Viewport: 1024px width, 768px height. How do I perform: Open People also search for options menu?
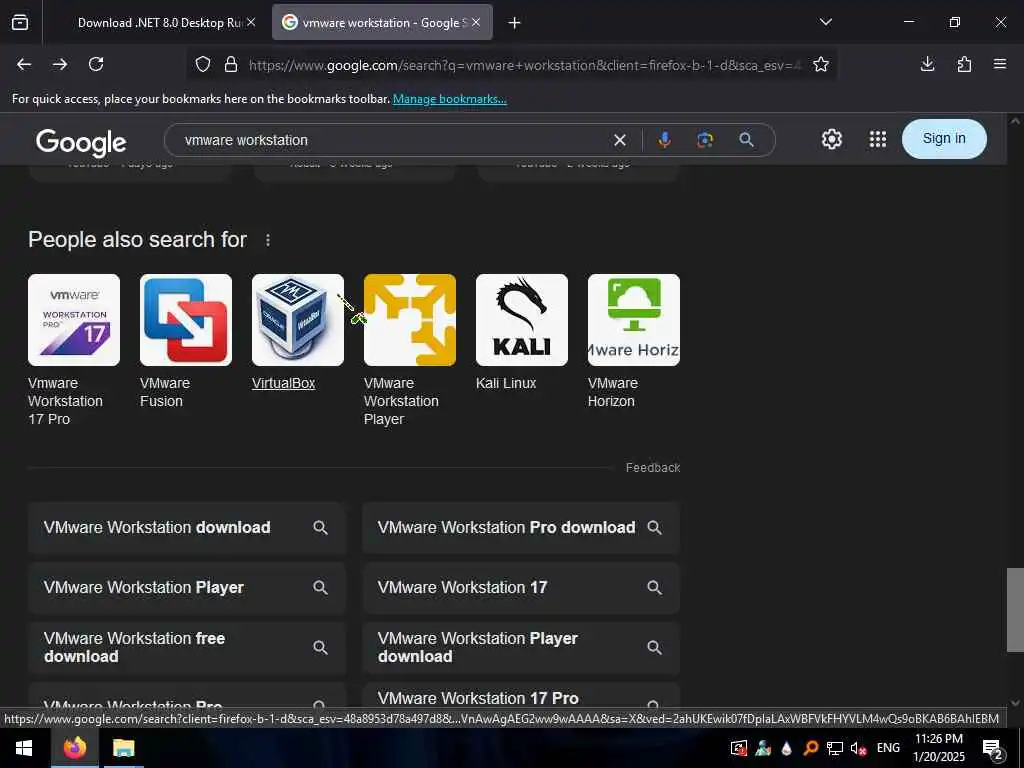point(268,240)
